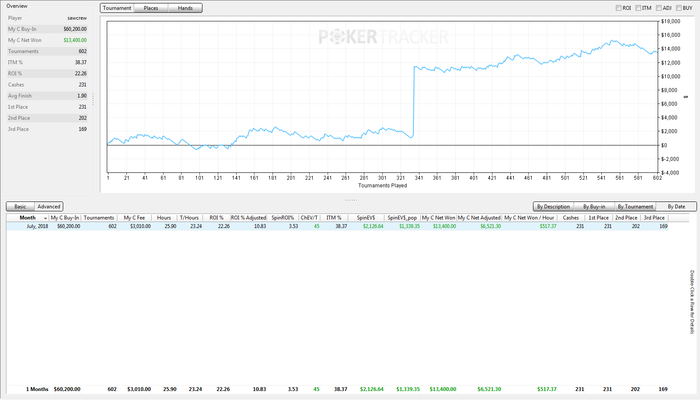Toggle the ADJ graph checkbox
The width and height of the screenshot is (700, 400).
click(x=659, y=8)
